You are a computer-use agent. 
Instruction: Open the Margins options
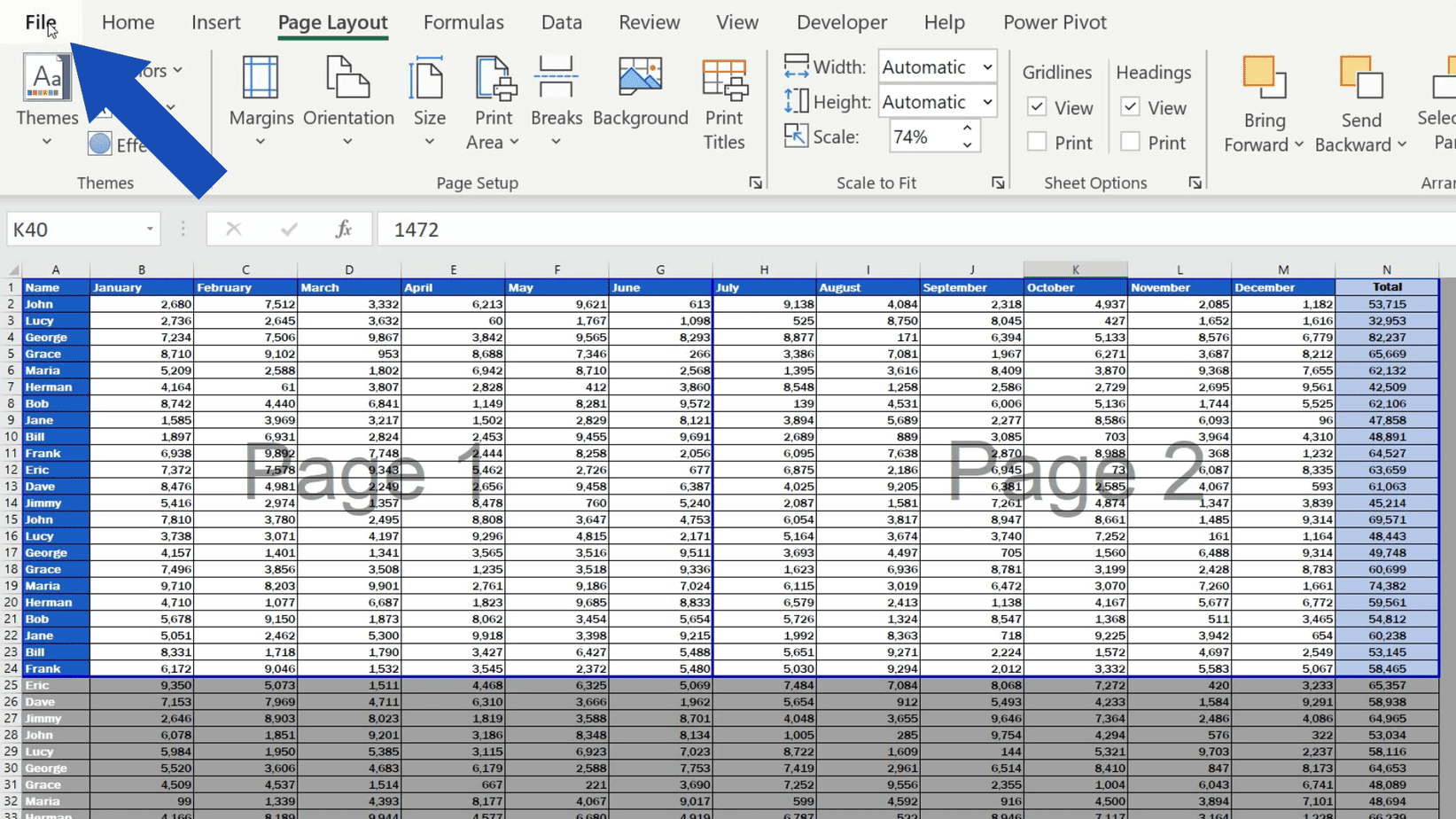point(261,102)
